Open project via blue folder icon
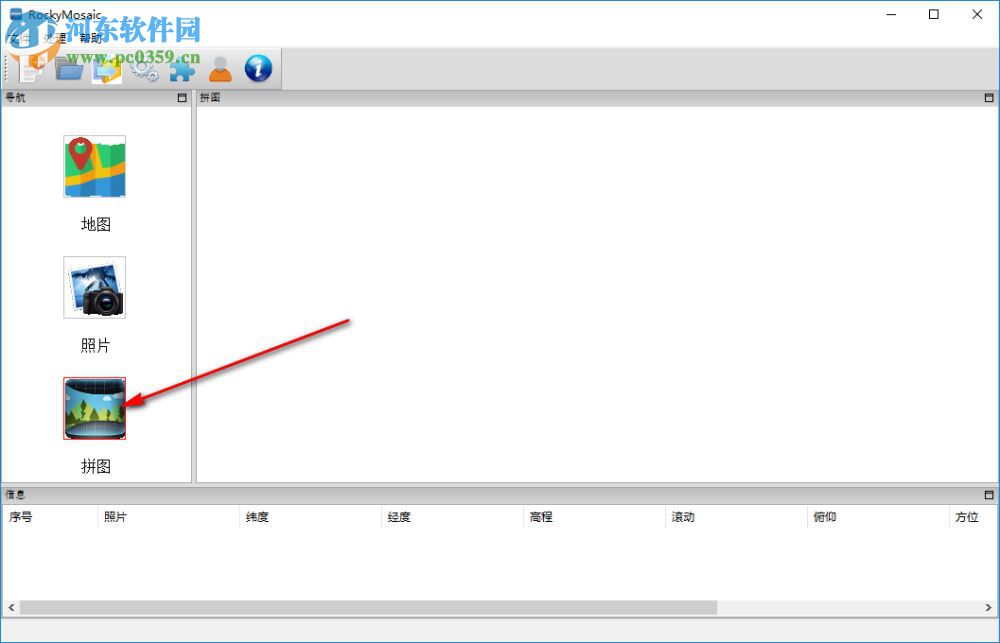 pyautogui.click(x=69, y=68)
